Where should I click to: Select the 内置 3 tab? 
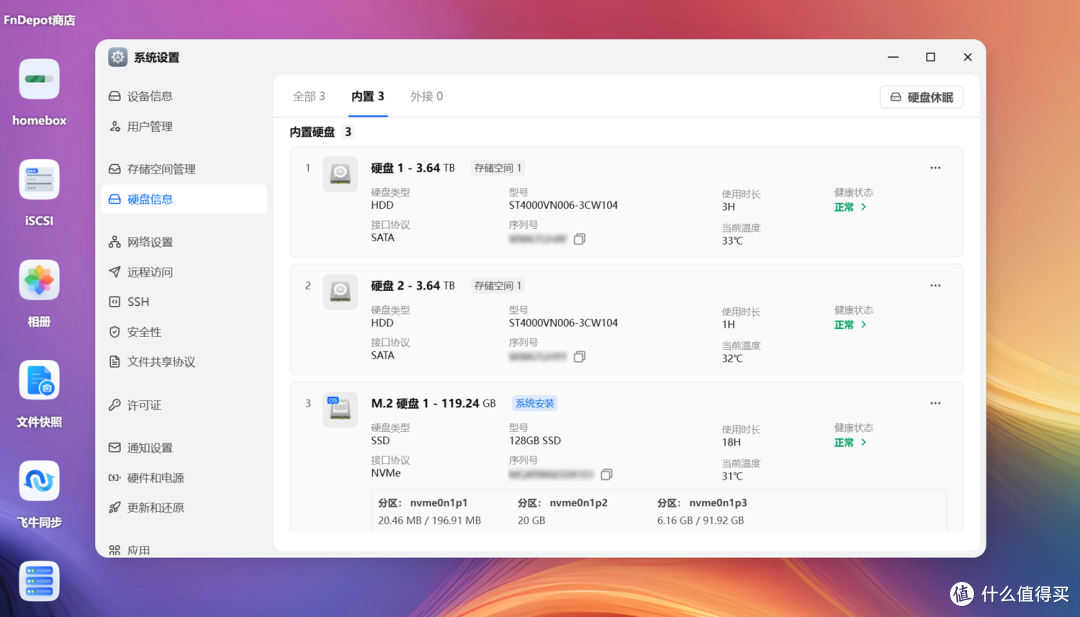click(x=368, y=96)
